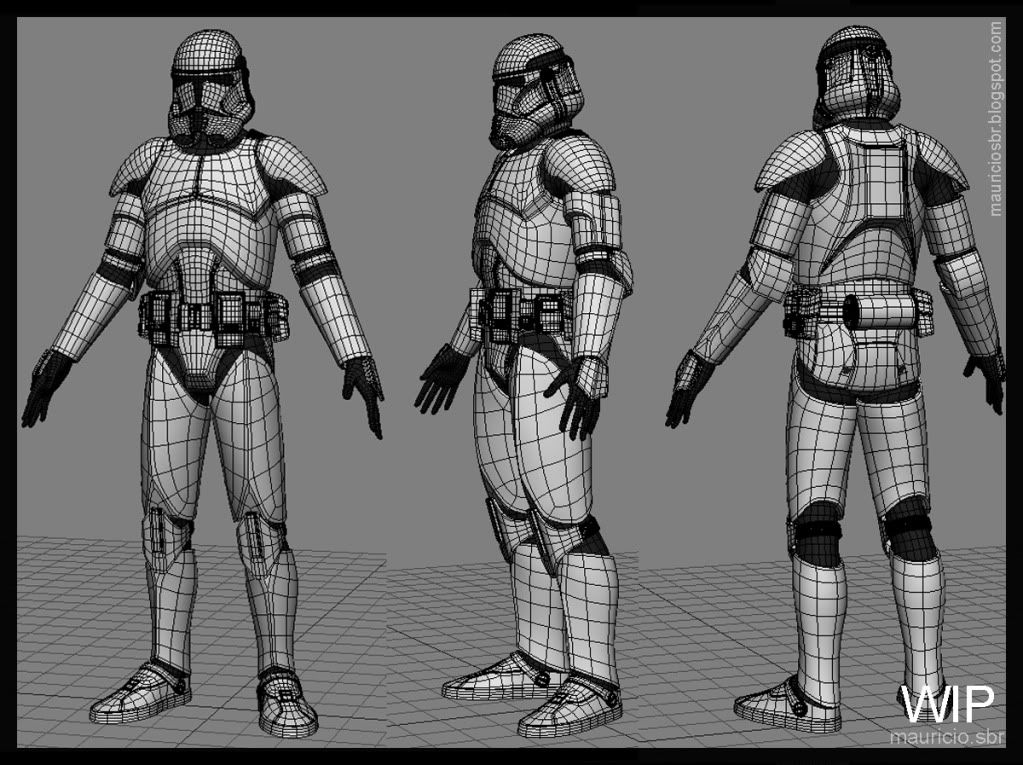The image size is (1023, 765).
Task: Open the mauriciosbr.blogspot.com watermark link
Action: 996,118
